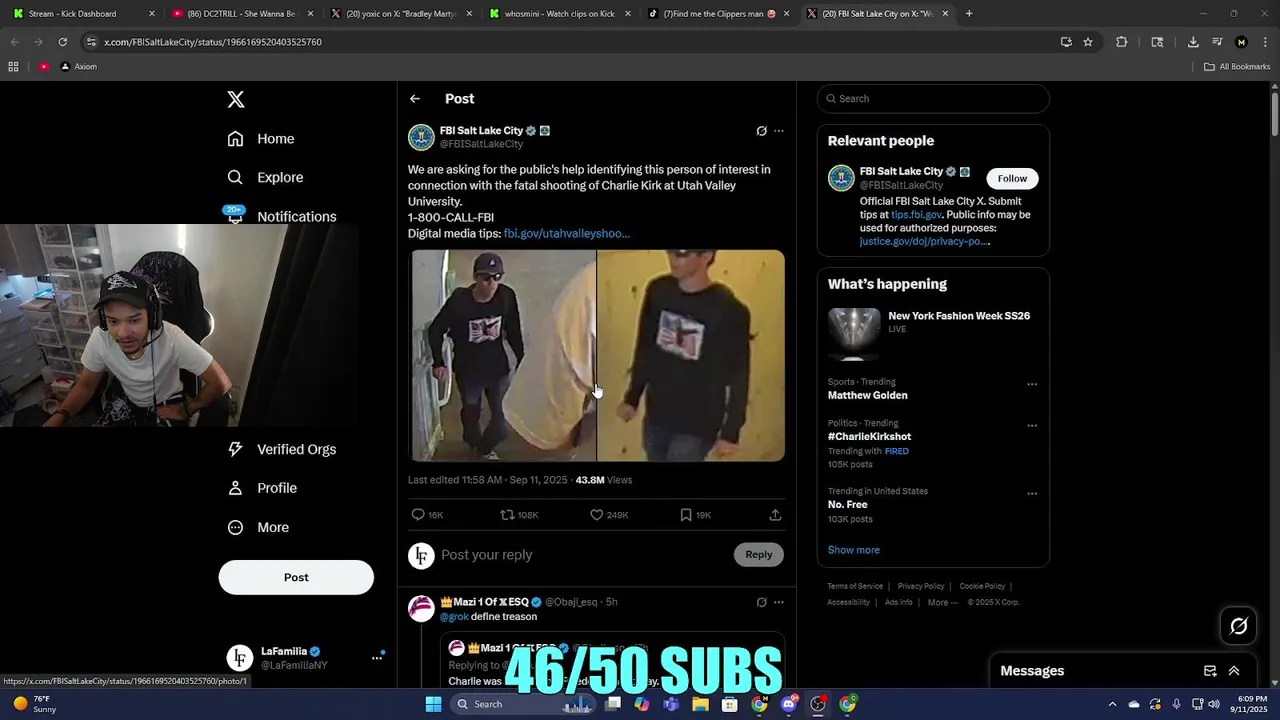Expand the footer More dropdown
The width and height of the screenshot is (1280, 720).
pos(942,602)
